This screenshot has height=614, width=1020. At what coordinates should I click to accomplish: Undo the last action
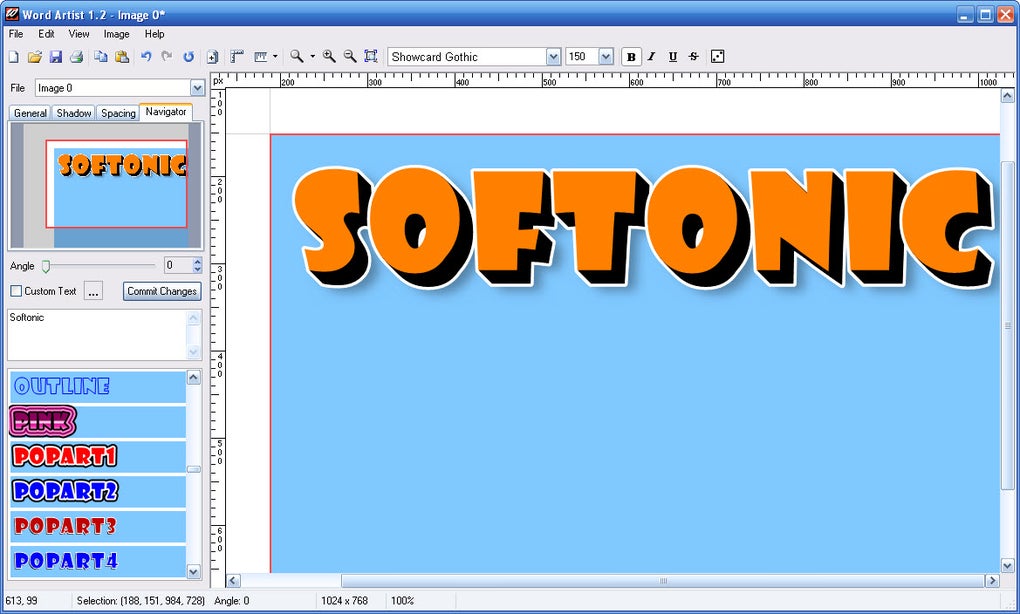point(146,57)
